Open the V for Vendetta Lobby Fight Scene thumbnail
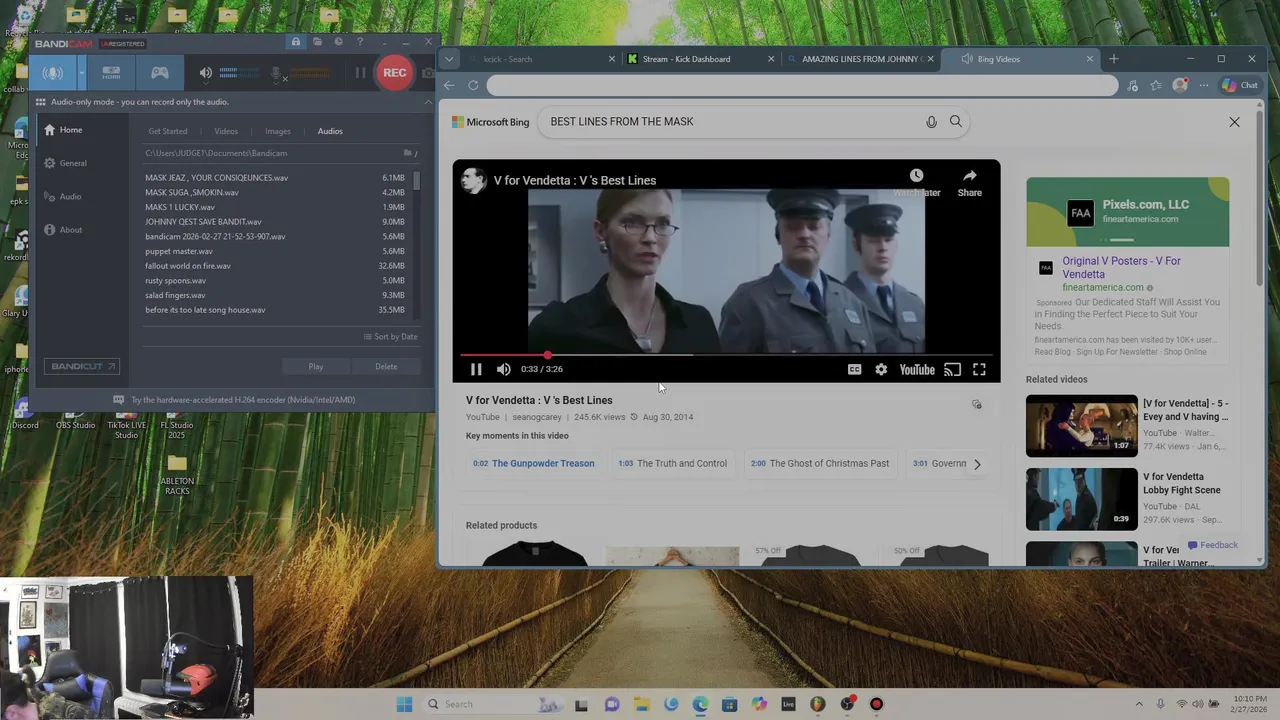The image size is (1280, 720). (x=1081, y=499)
